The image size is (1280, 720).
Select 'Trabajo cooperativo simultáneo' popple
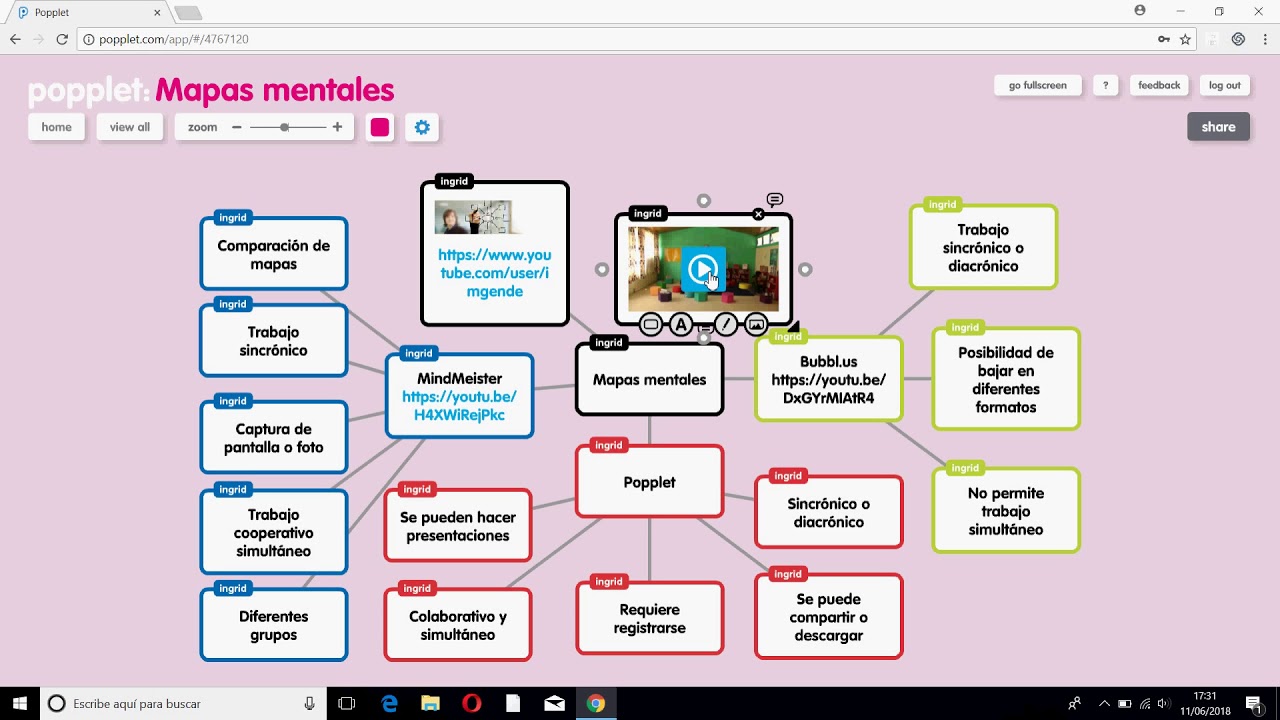click(273, 532)
